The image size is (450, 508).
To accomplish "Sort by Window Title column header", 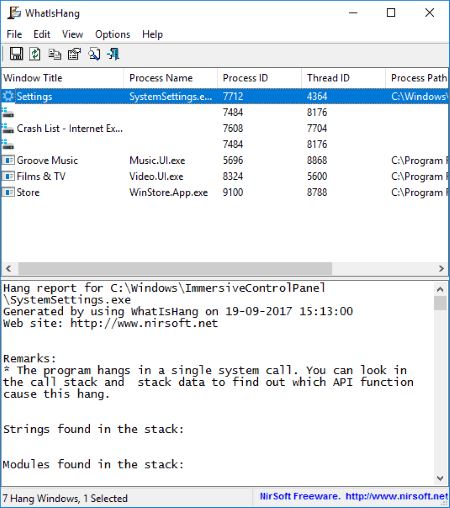I will [x=63, y=78].
